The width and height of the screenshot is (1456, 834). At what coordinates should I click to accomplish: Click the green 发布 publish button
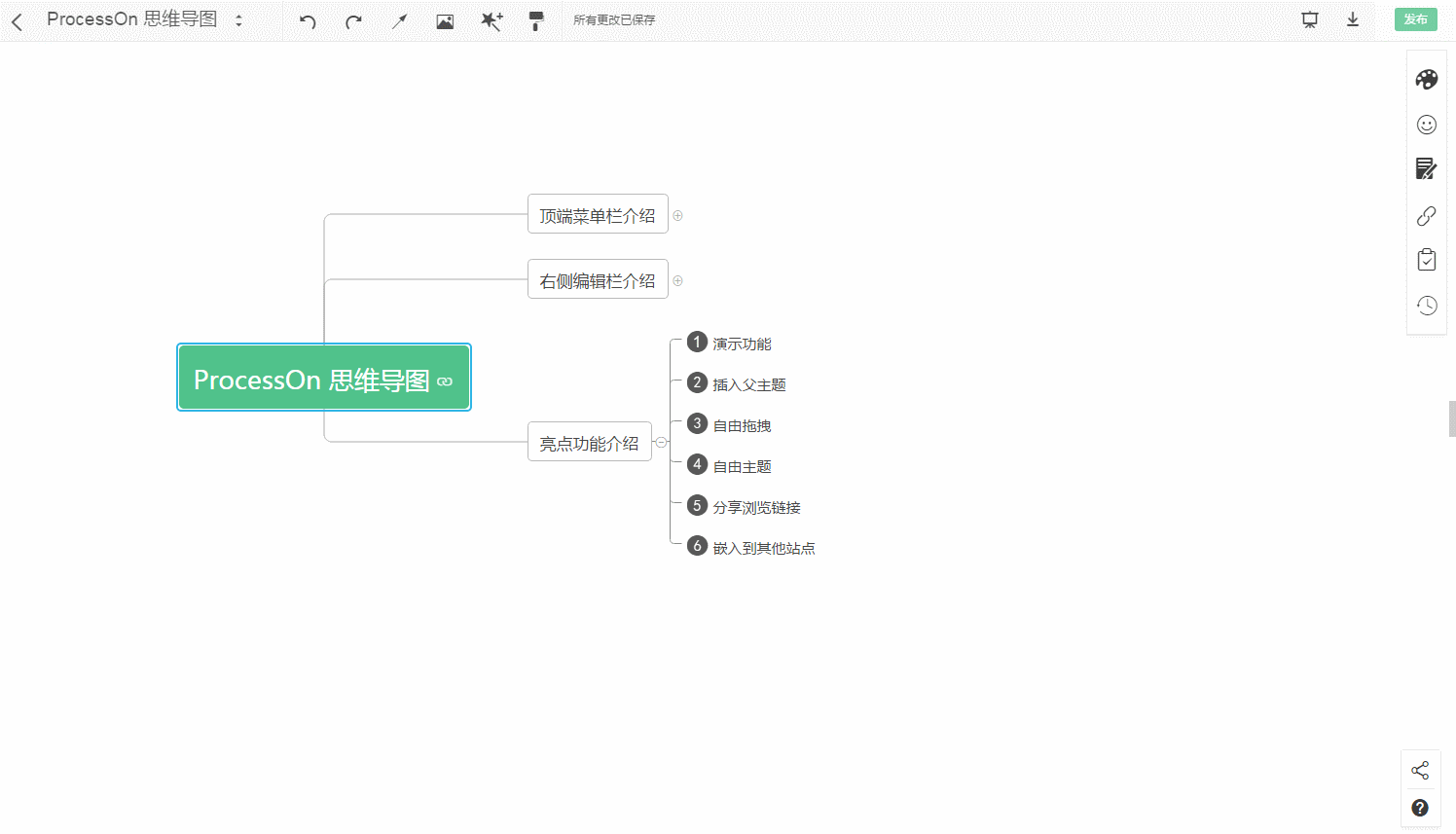[1415, 18]
